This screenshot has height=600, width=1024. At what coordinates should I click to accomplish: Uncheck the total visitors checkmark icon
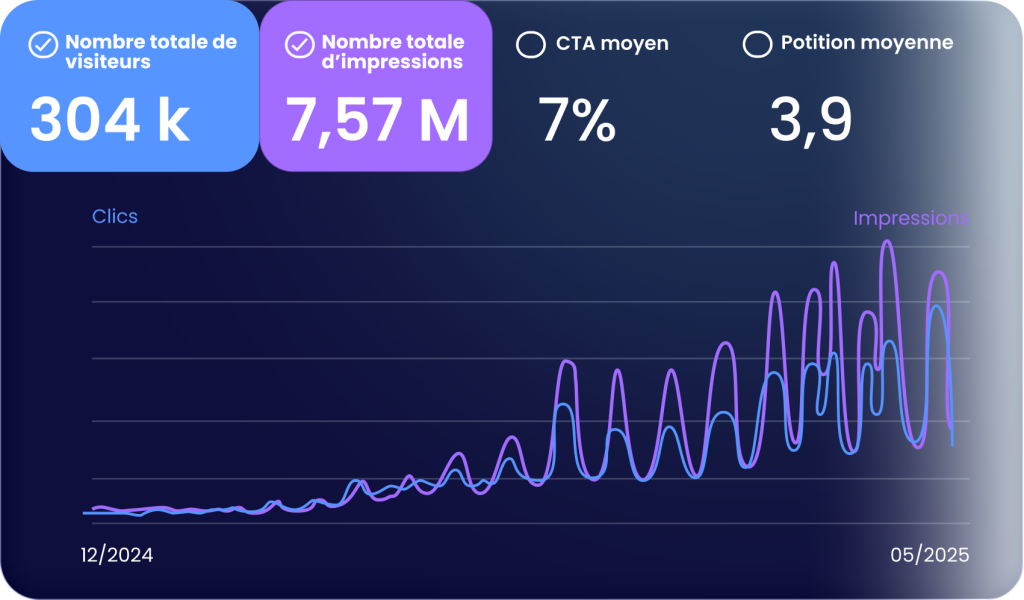coord(42,45)
